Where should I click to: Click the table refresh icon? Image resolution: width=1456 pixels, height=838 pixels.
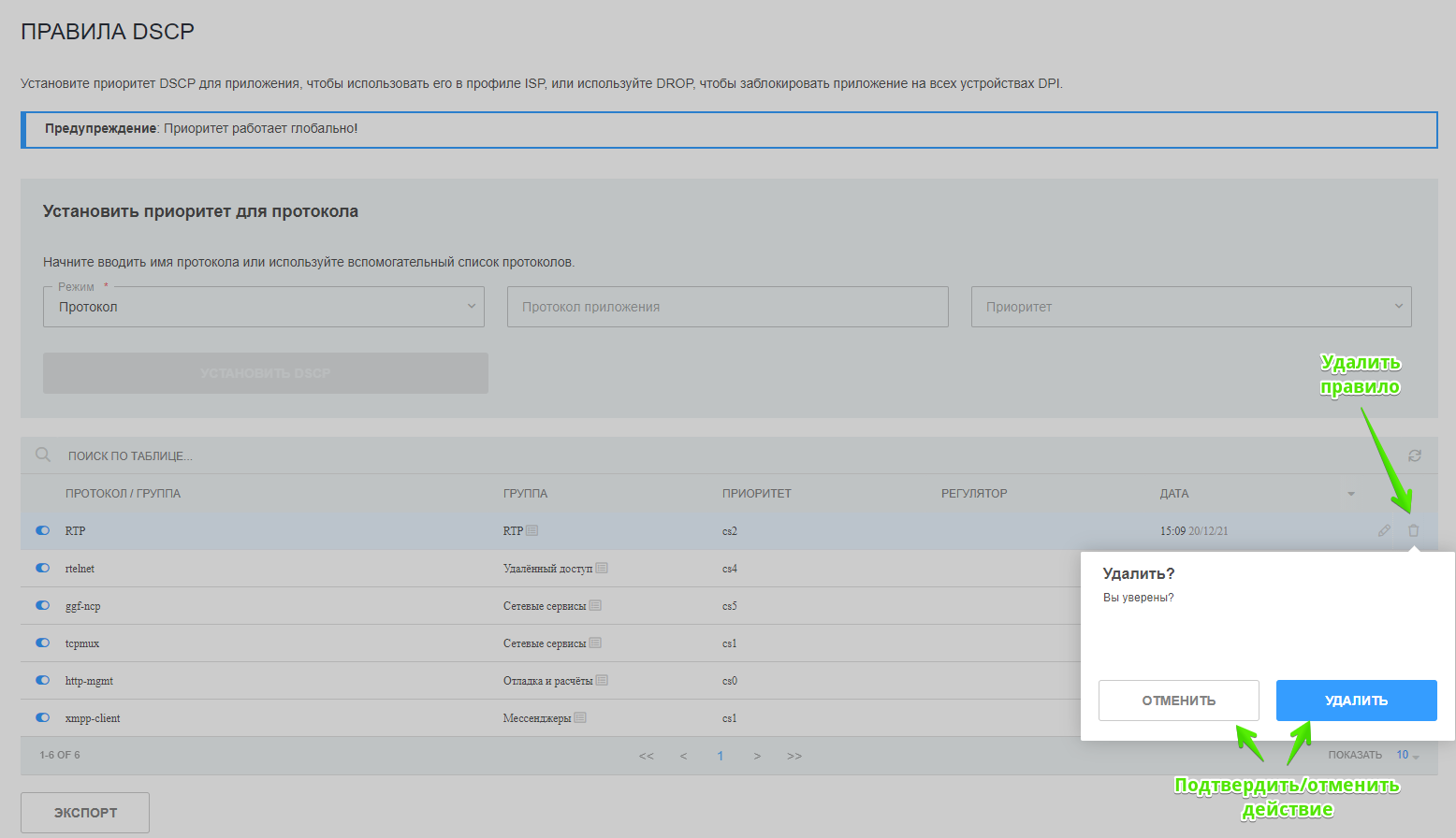[x=1415, y=455]
